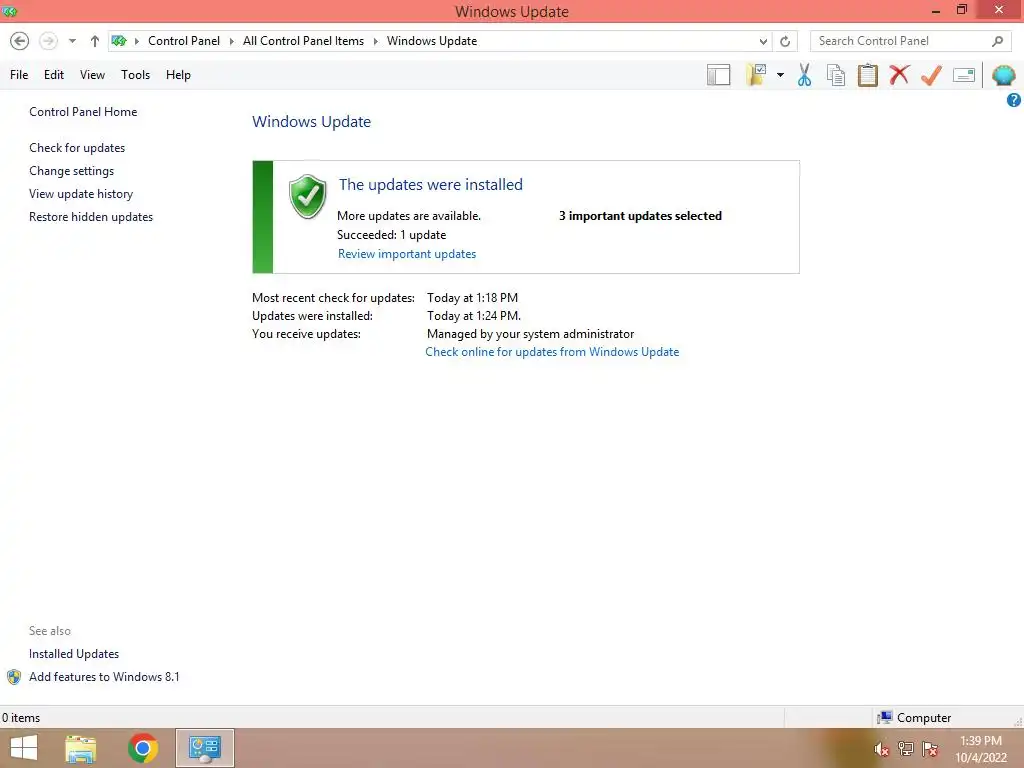
Task: Open Classic Shell settings shell icon
Action: tap(1003, 75)
